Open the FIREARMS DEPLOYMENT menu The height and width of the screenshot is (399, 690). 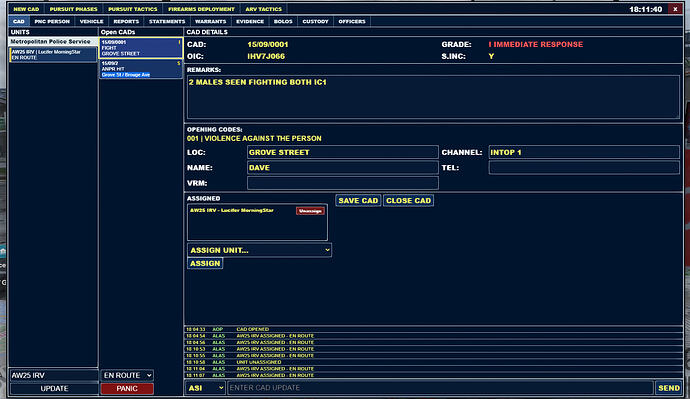point(201,9)
